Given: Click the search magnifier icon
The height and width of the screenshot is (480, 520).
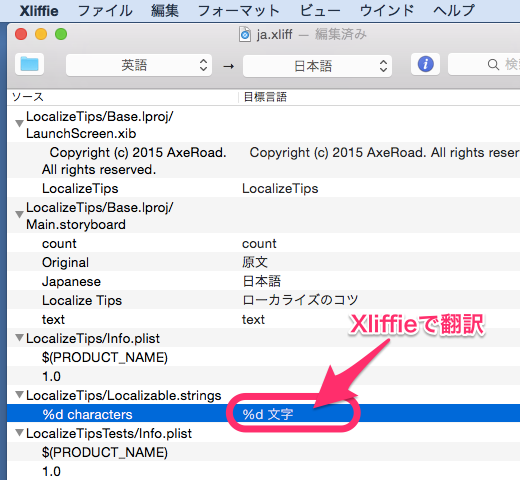Looking at the screenshot, I should [493, 64].
